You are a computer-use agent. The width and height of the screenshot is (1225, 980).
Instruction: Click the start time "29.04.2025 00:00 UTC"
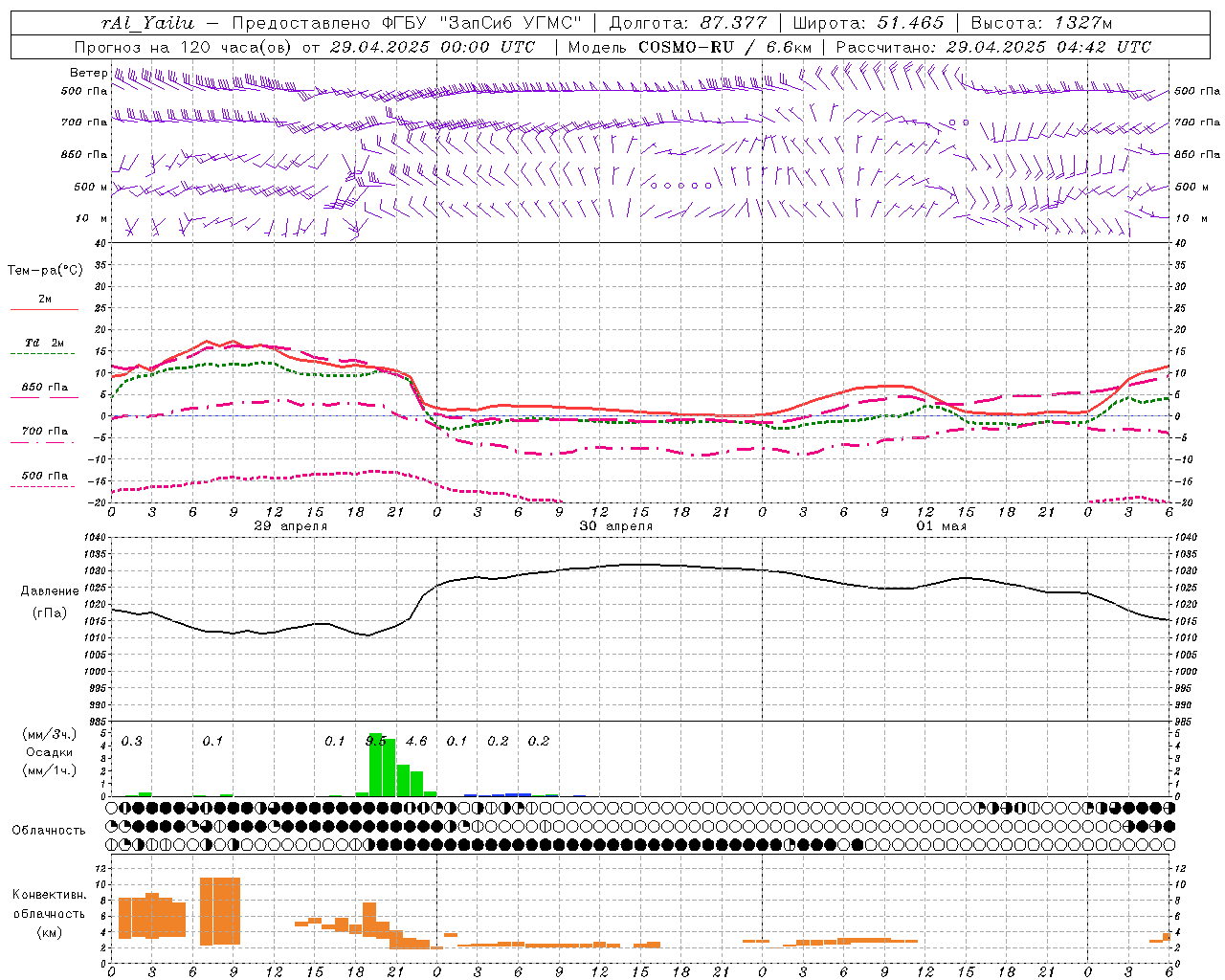[433, 47]
